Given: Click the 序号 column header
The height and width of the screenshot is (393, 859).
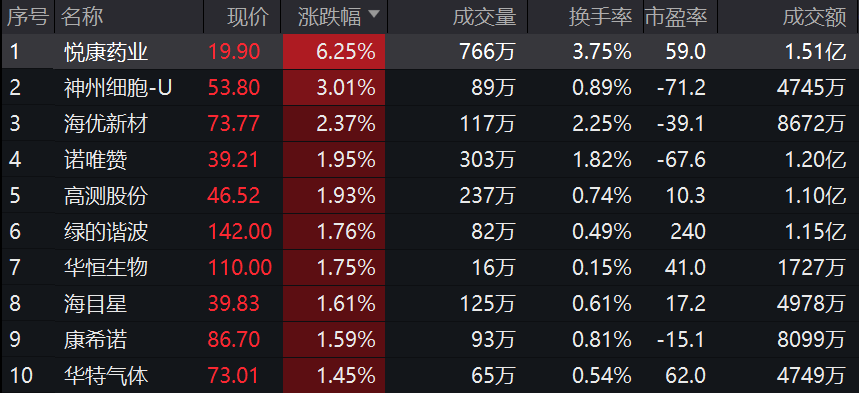Looking at the screenshot, I should click(27, 17).
